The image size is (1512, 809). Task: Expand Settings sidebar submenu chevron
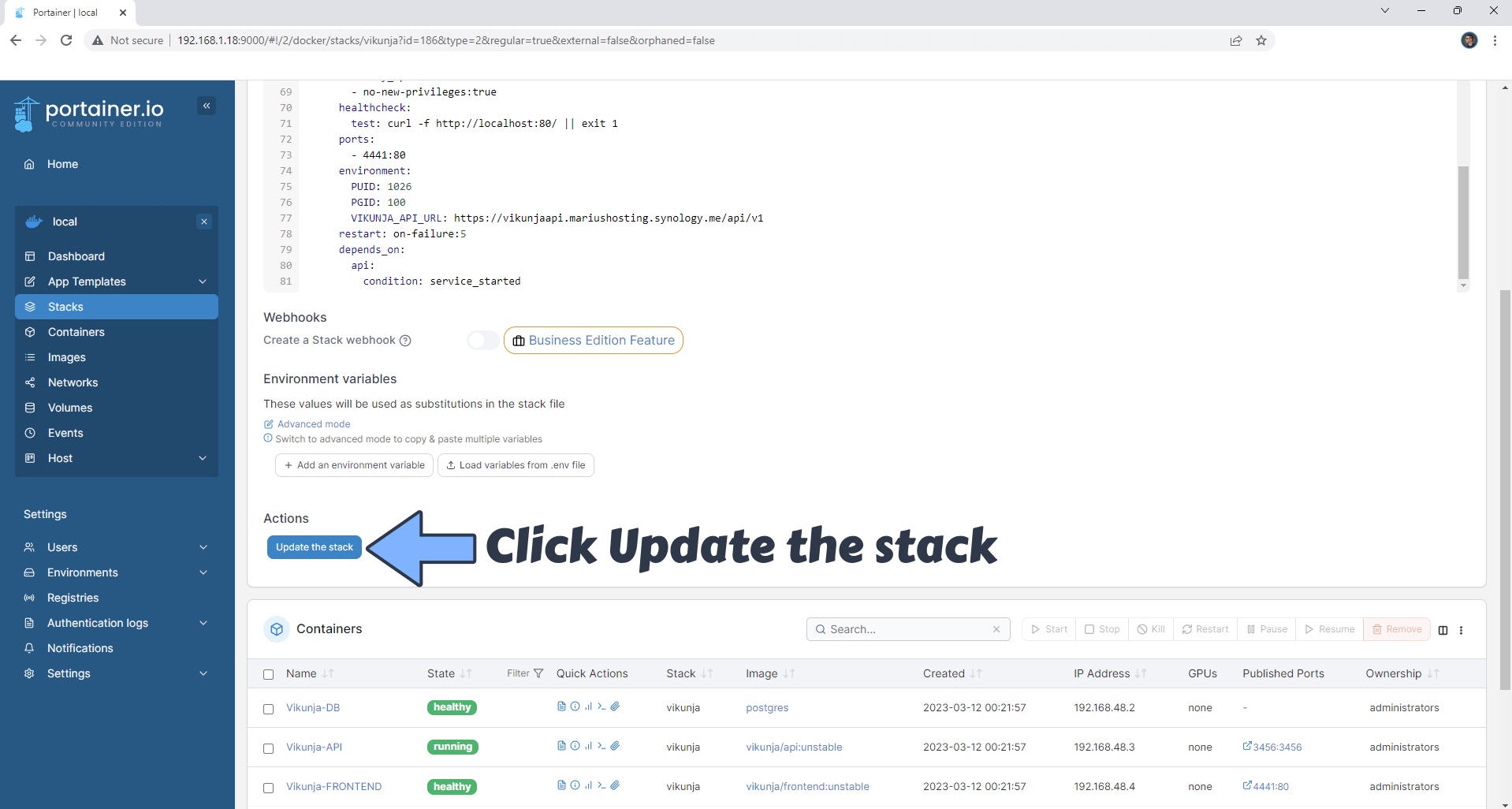(203, 673)
